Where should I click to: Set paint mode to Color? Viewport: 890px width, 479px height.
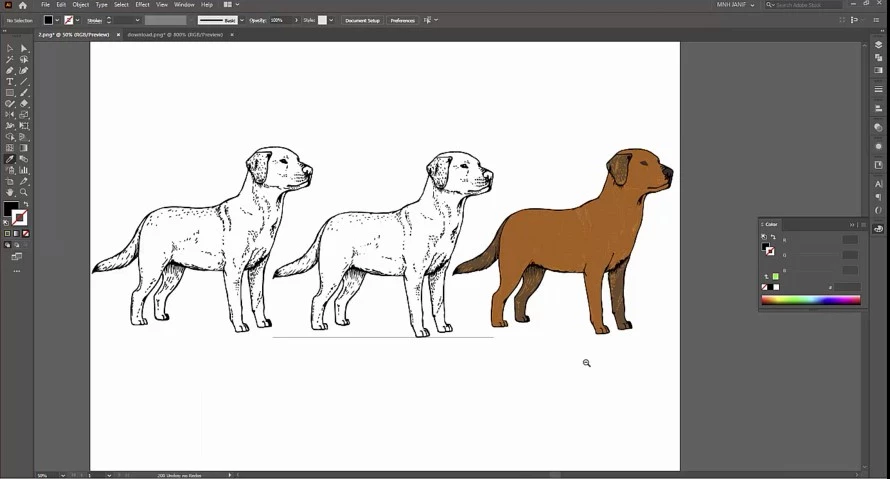7,233
